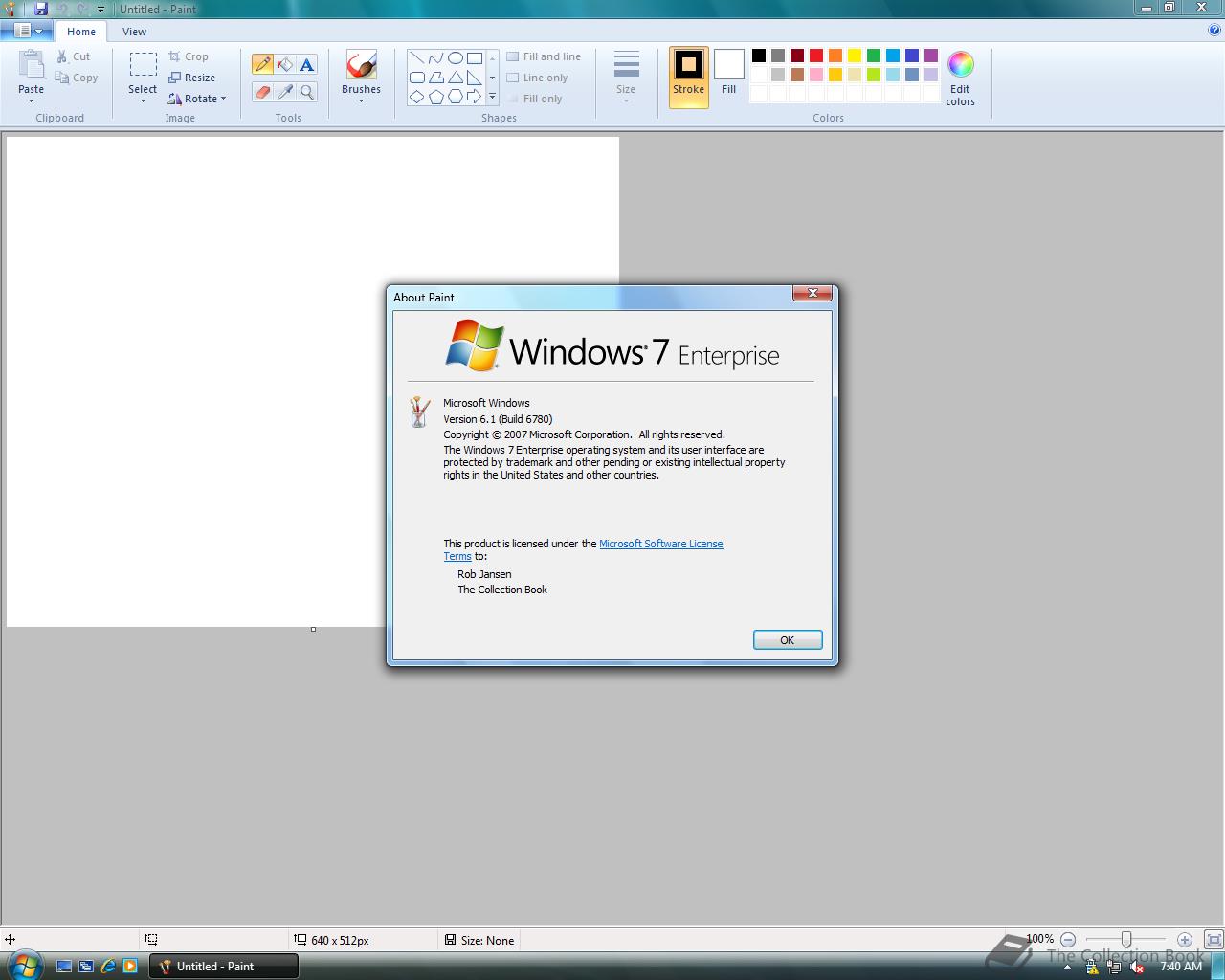The height and width of the screenshot is (980, 1225).
Task: Pick the yellow color swatch
Action: 855,56
